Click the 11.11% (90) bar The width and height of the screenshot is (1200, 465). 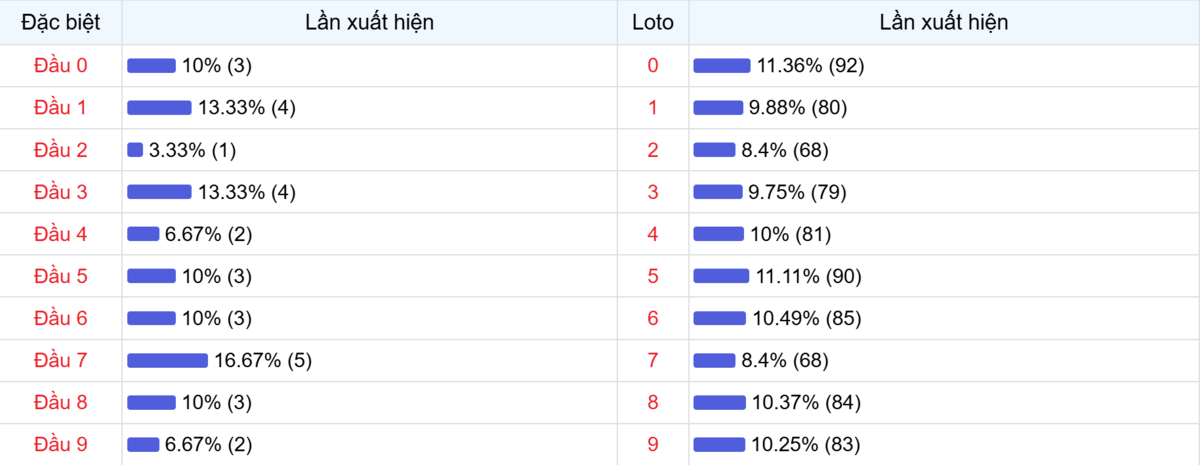(720, 276)
